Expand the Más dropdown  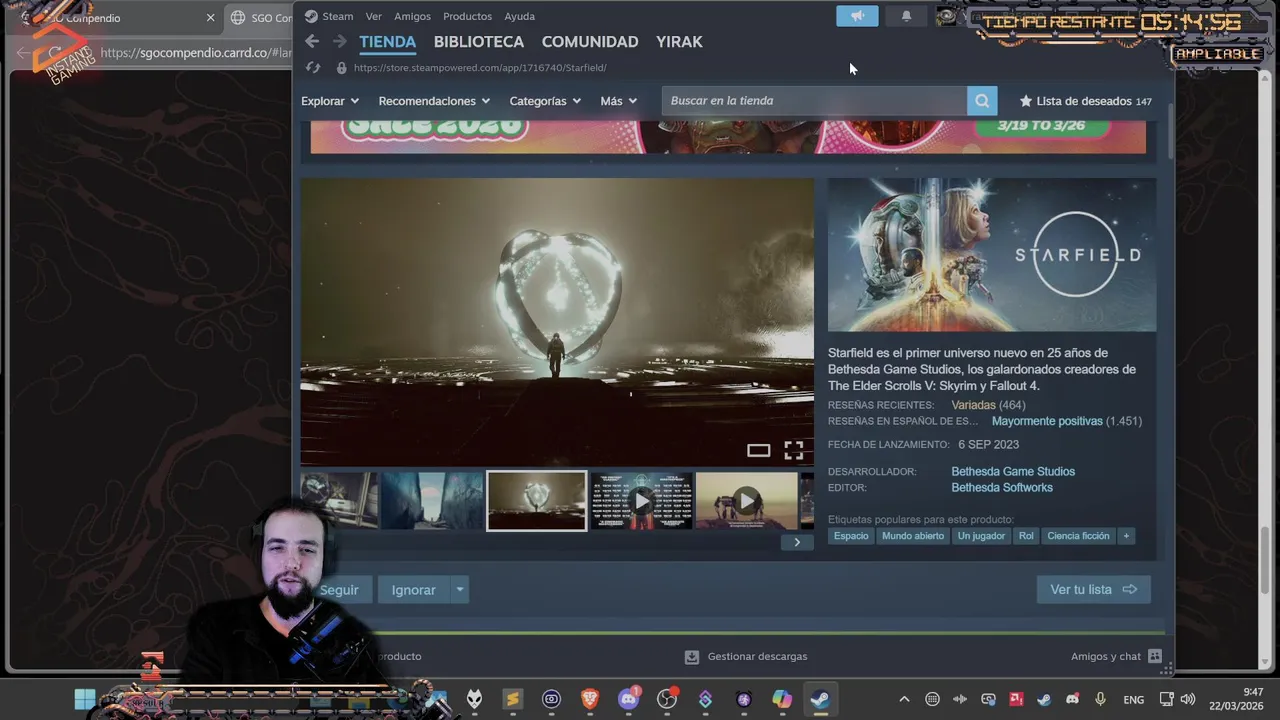618,101
